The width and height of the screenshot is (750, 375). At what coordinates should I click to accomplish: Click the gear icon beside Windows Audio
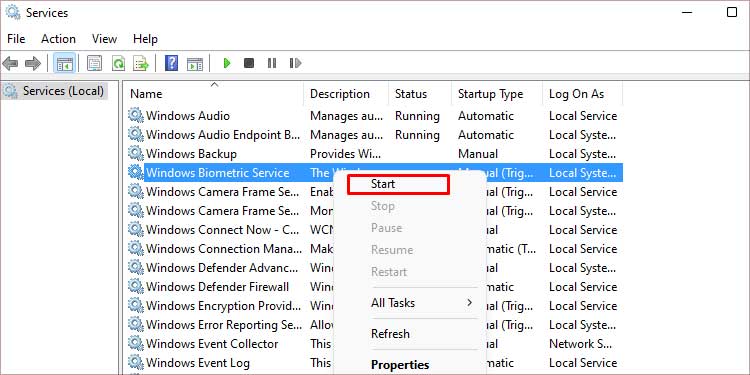(136, 116)
